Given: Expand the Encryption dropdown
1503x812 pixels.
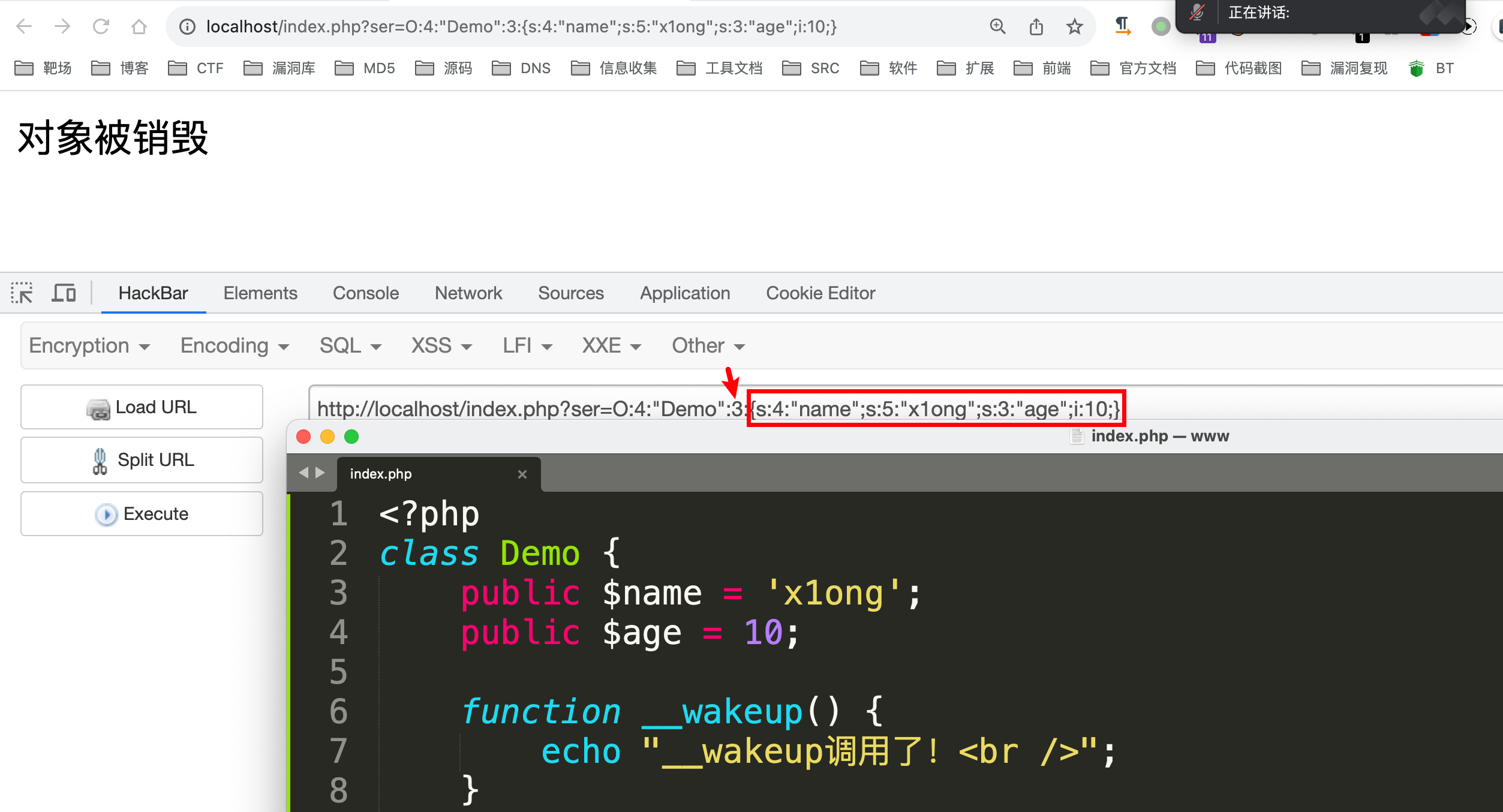Looking at the screenshot, I should point(89,346).
